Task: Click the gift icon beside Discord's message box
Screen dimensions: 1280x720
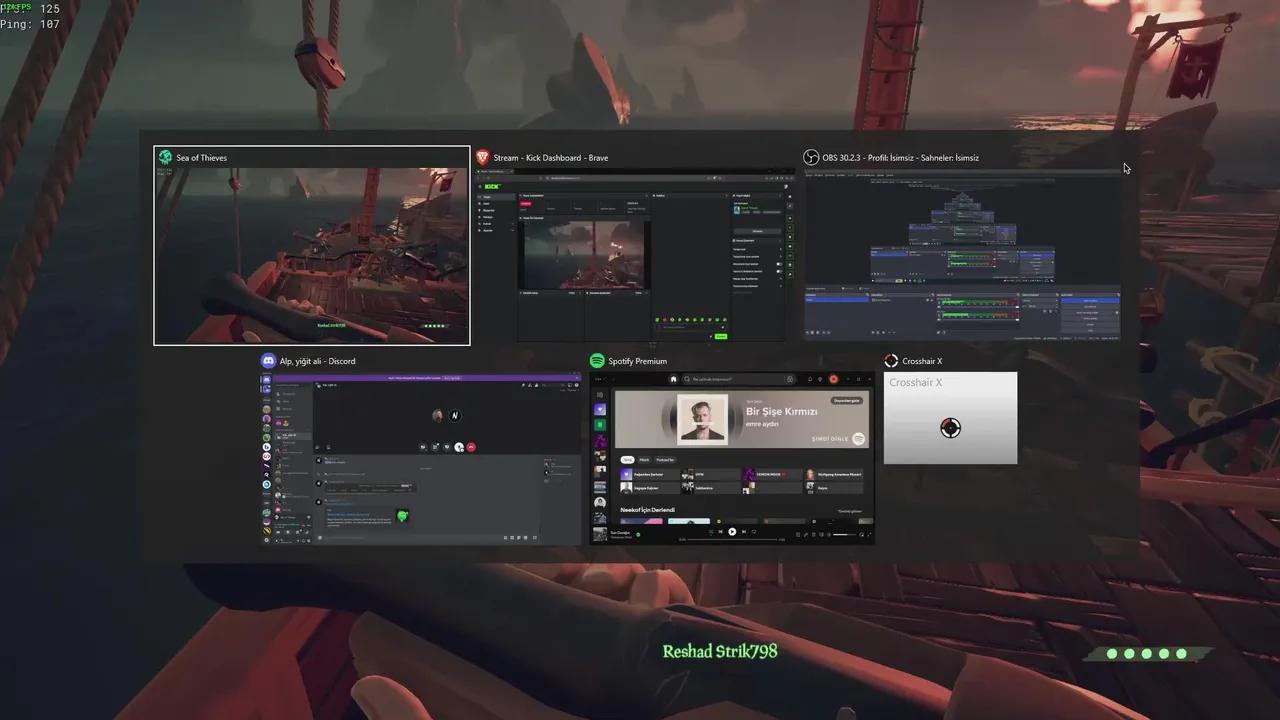Action: [x=504, y=537]
